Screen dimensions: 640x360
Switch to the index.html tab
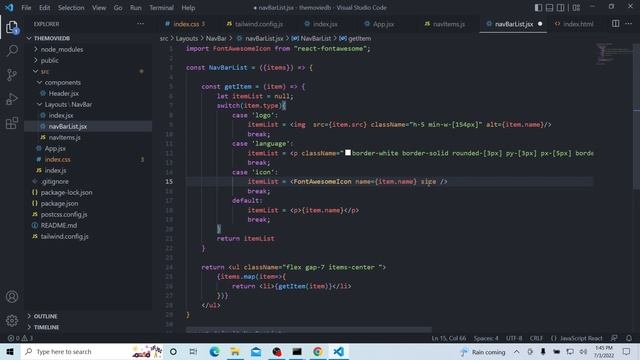coord(578,24)
